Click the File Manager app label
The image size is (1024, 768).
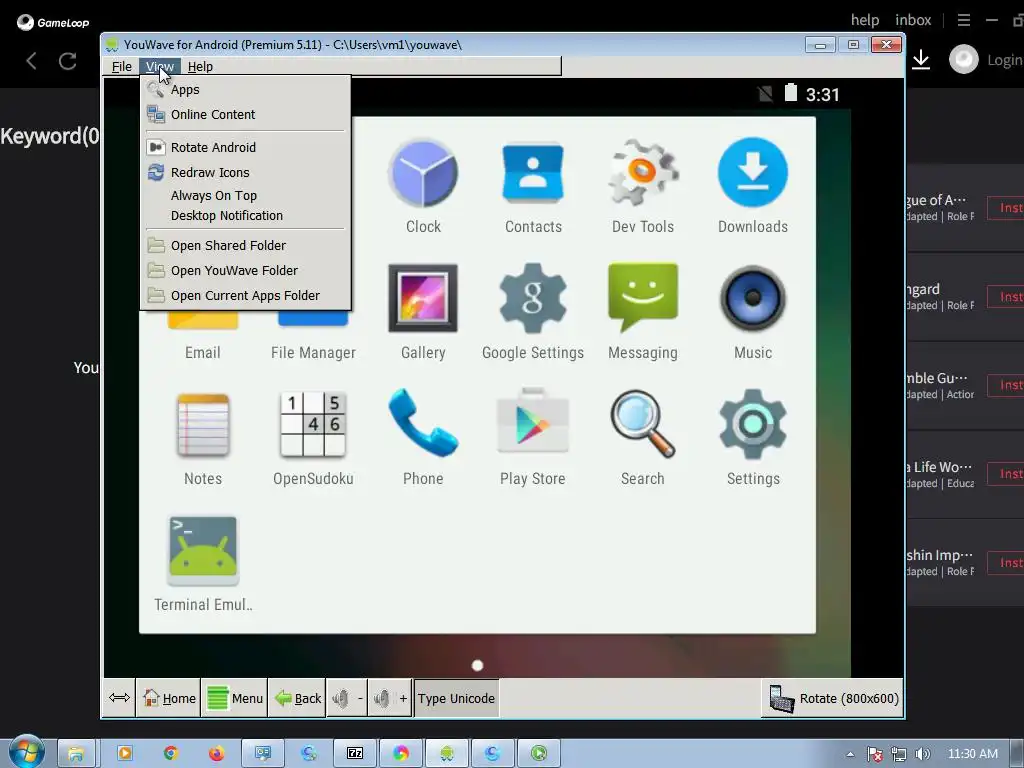[313, 353]
